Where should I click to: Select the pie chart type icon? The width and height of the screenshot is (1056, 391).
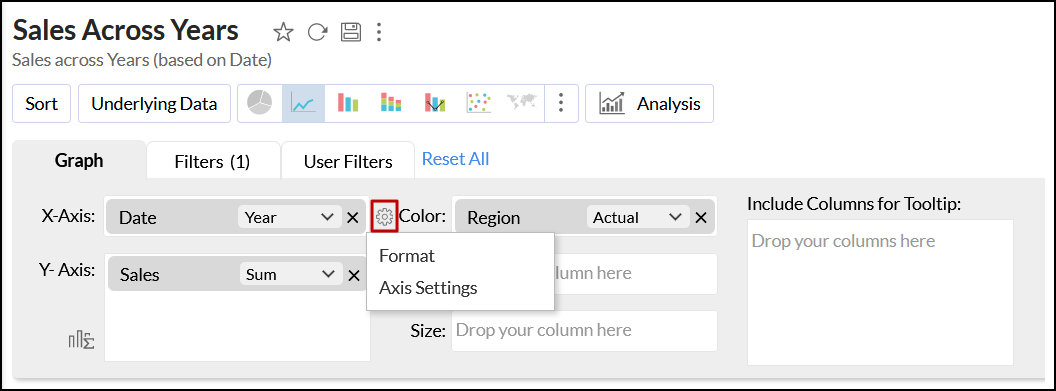pos(260,104)
